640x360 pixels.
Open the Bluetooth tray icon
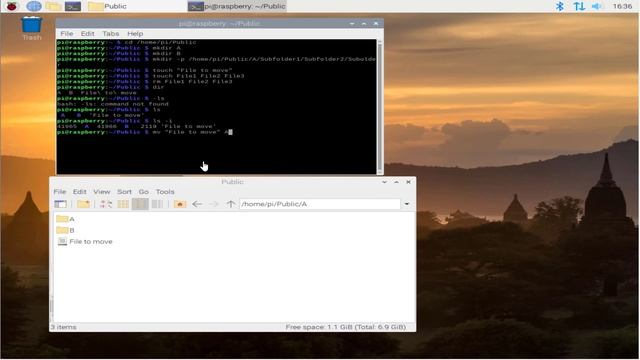coord(560,6)
